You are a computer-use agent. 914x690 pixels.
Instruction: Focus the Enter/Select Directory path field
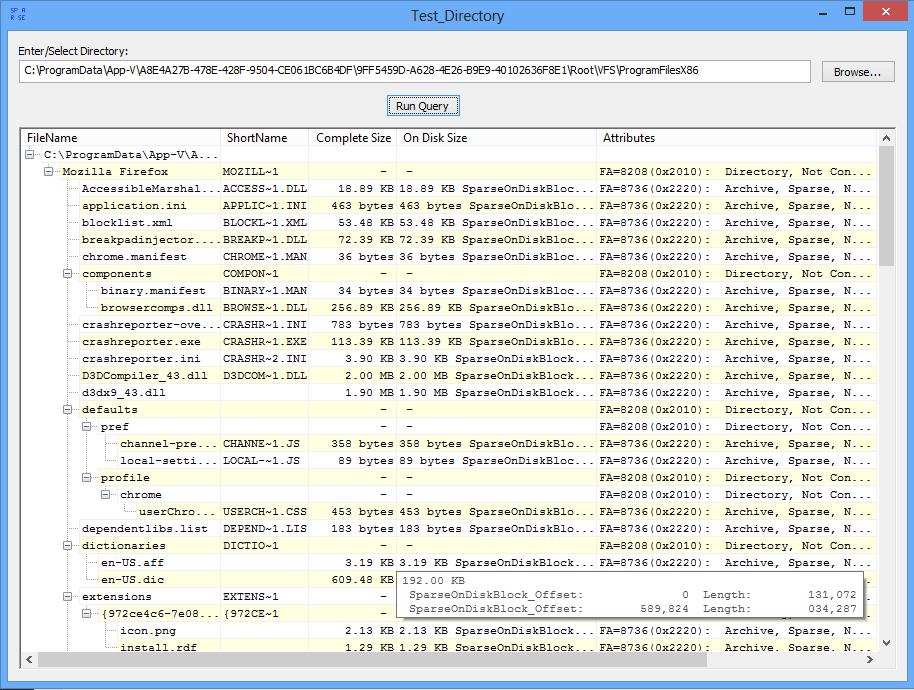(414, 71)
